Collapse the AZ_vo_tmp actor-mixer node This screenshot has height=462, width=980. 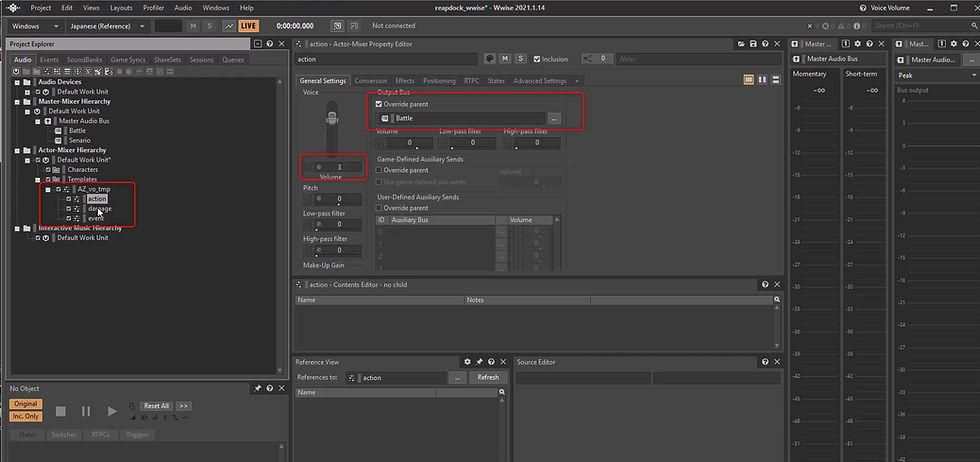coord(48,189)
